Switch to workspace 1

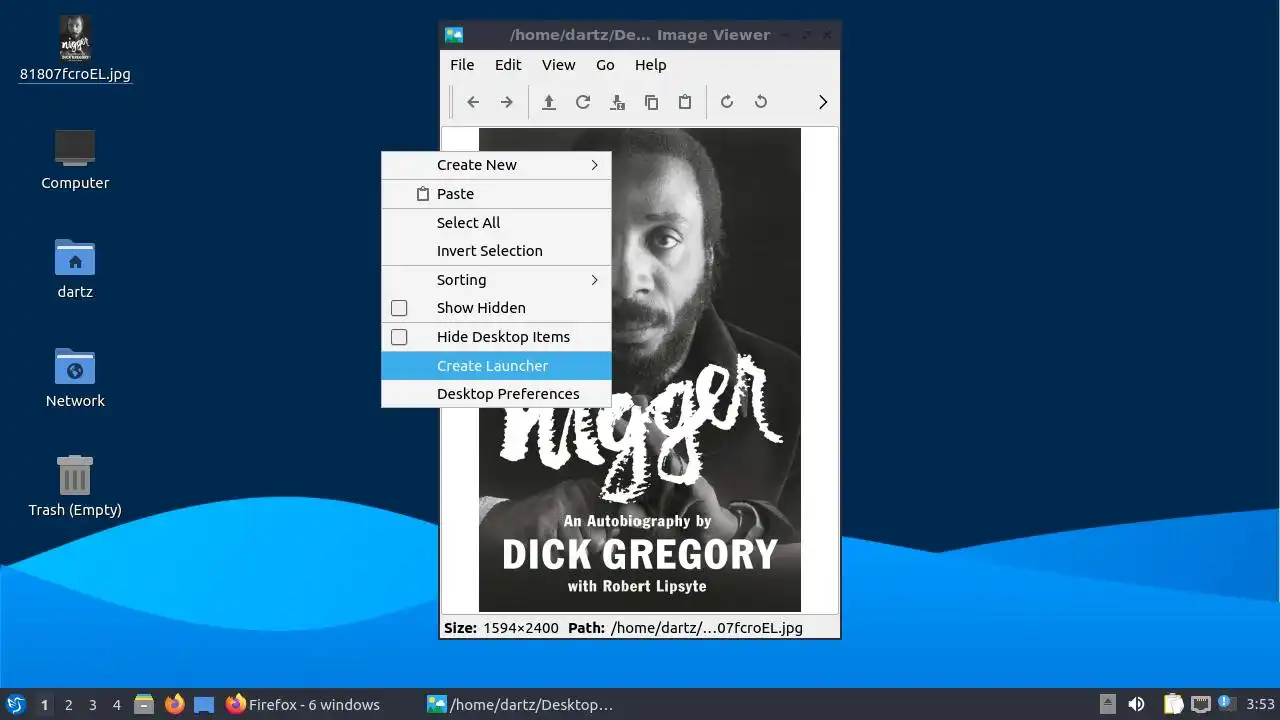point(44,705)
